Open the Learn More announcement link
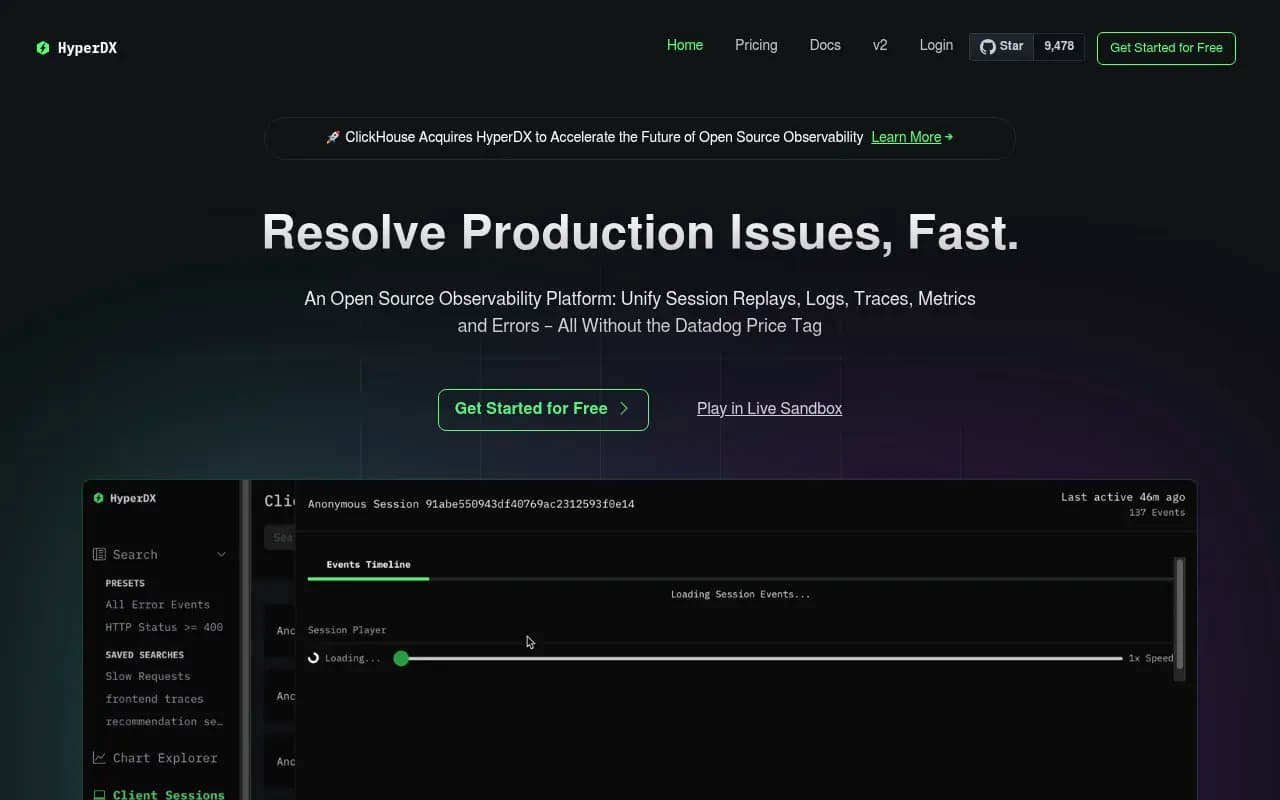Screen dimensions: 1280x800 [906, 137]
